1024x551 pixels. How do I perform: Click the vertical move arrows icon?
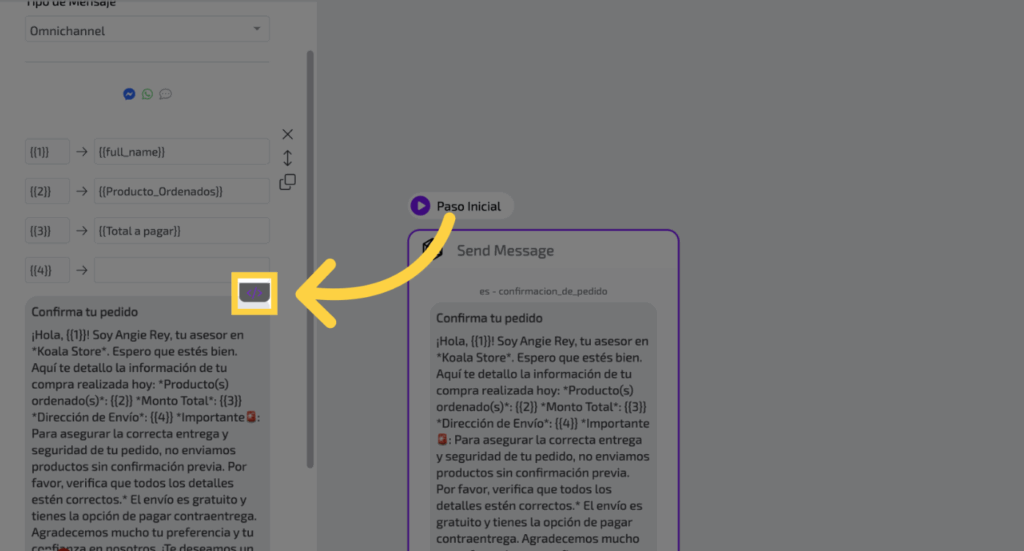287,158
